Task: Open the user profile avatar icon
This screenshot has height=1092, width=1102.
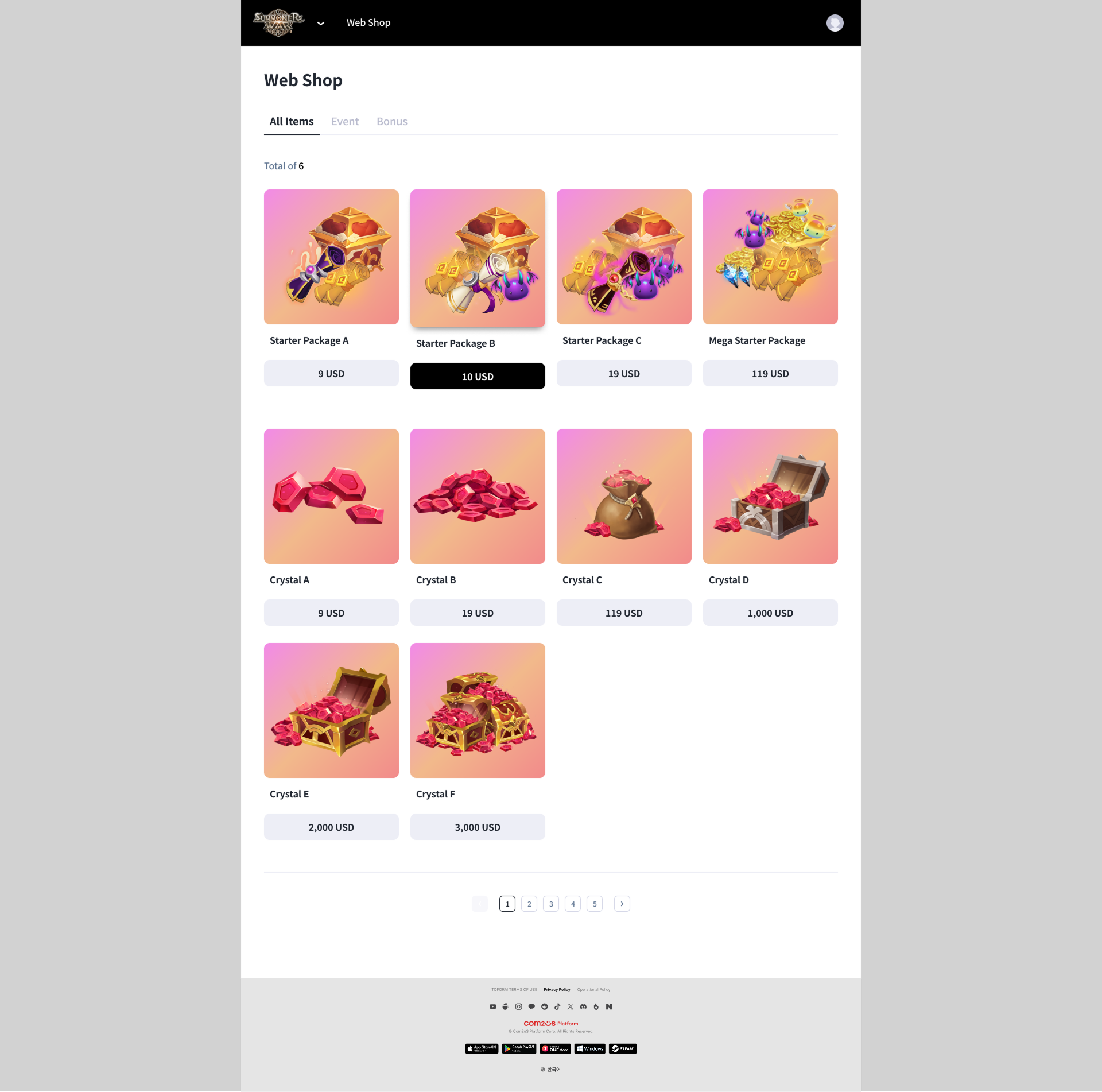Action: pyautogui.click(x=835, y=23)
